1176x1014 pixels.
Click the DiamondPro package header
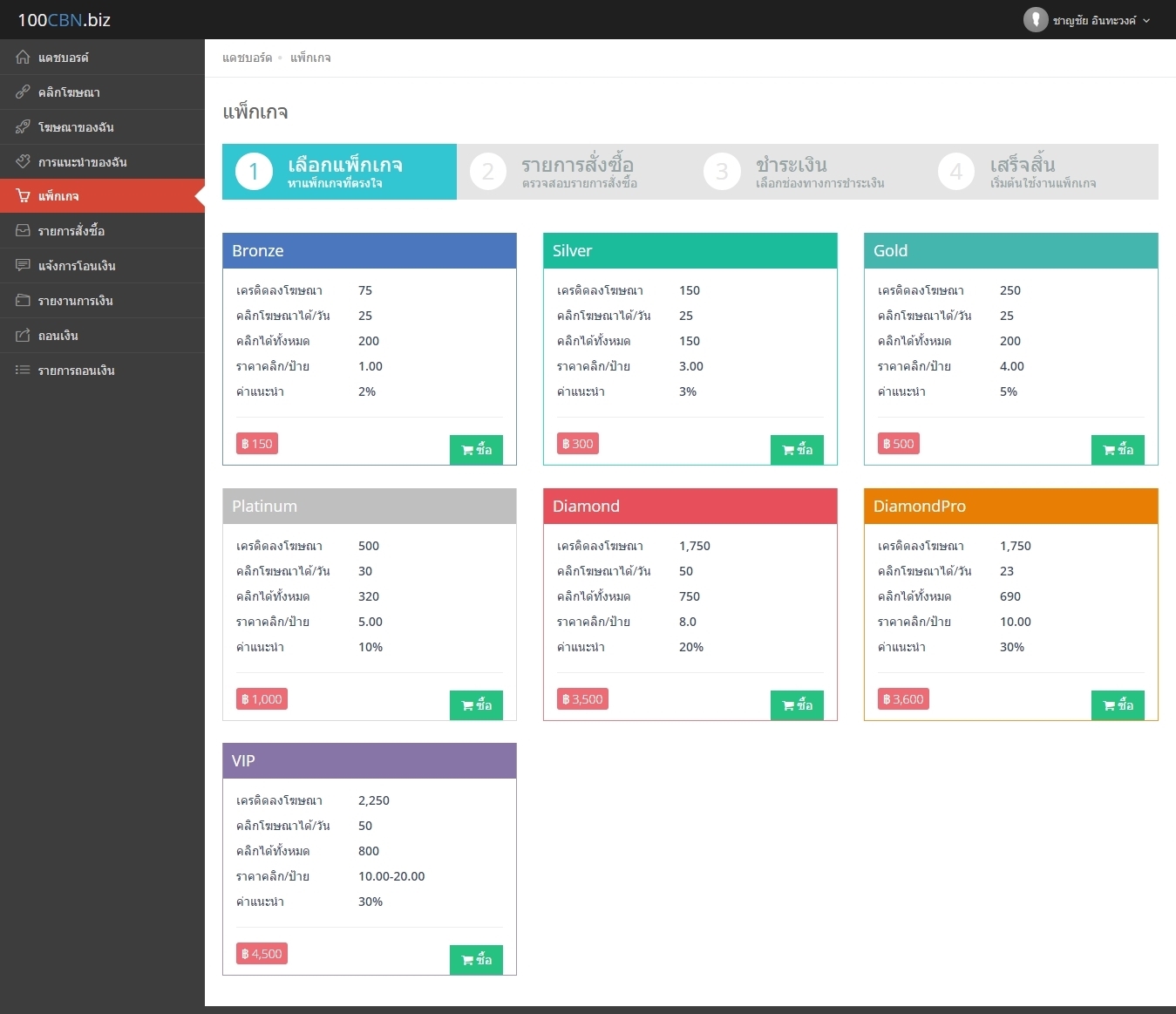[x=1011, y=507]
